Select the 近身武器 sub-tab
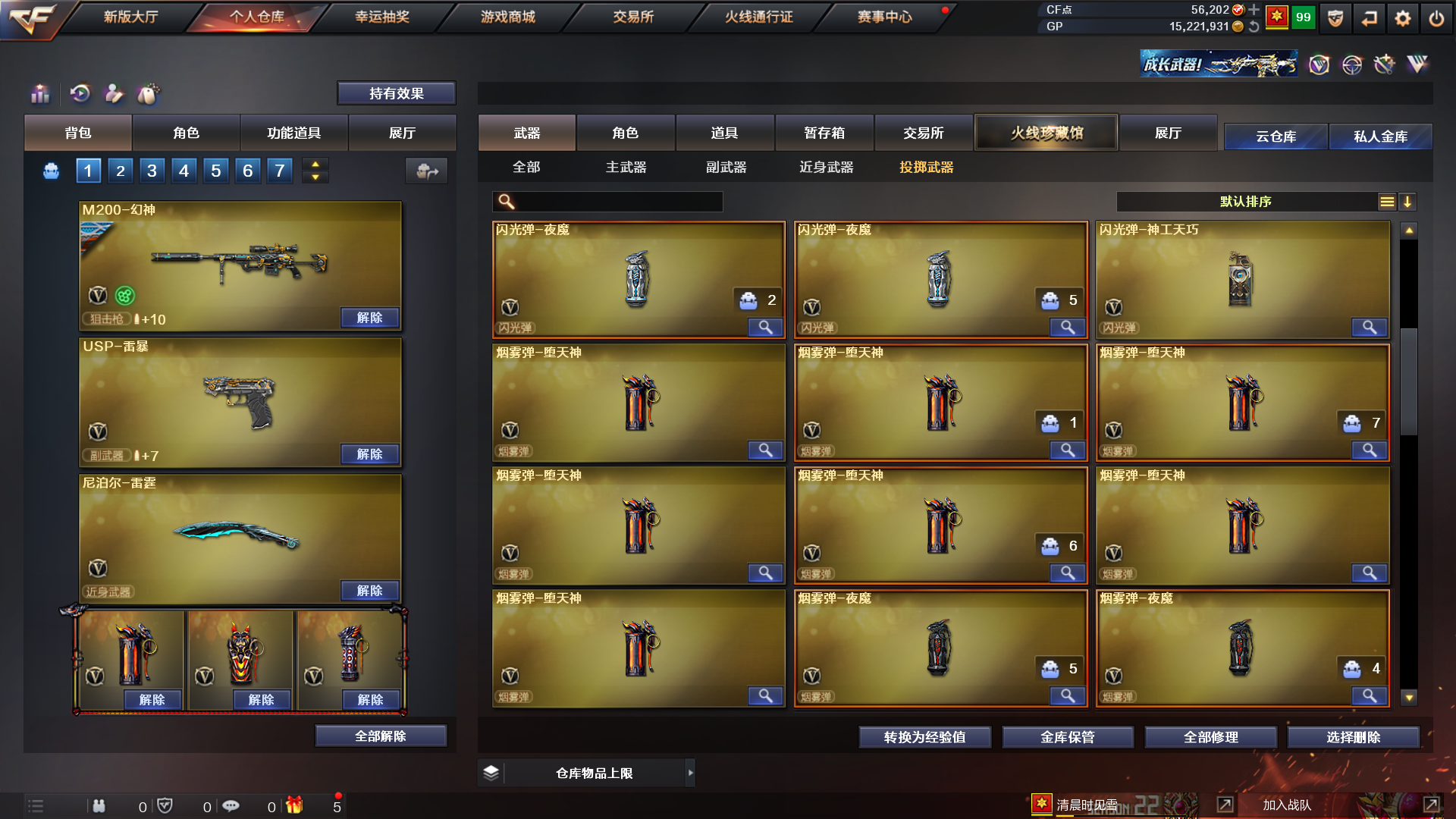This screenshot has width=1456, height=819. click(827, 168)
